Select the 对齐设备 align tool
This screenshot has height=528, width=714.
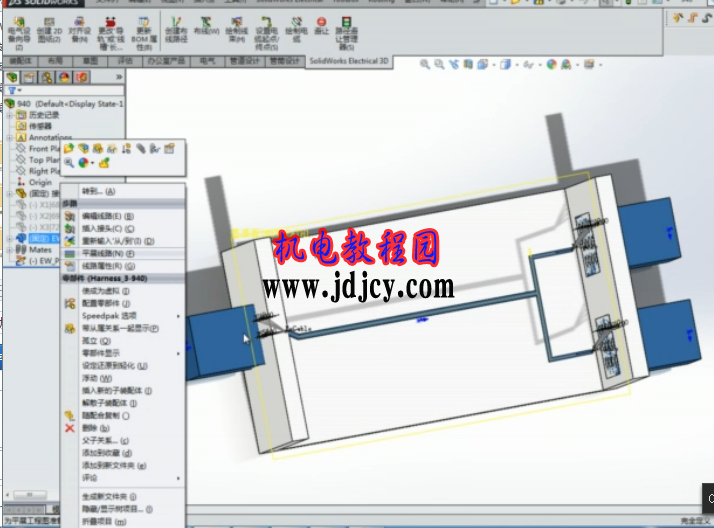[80, 30]
